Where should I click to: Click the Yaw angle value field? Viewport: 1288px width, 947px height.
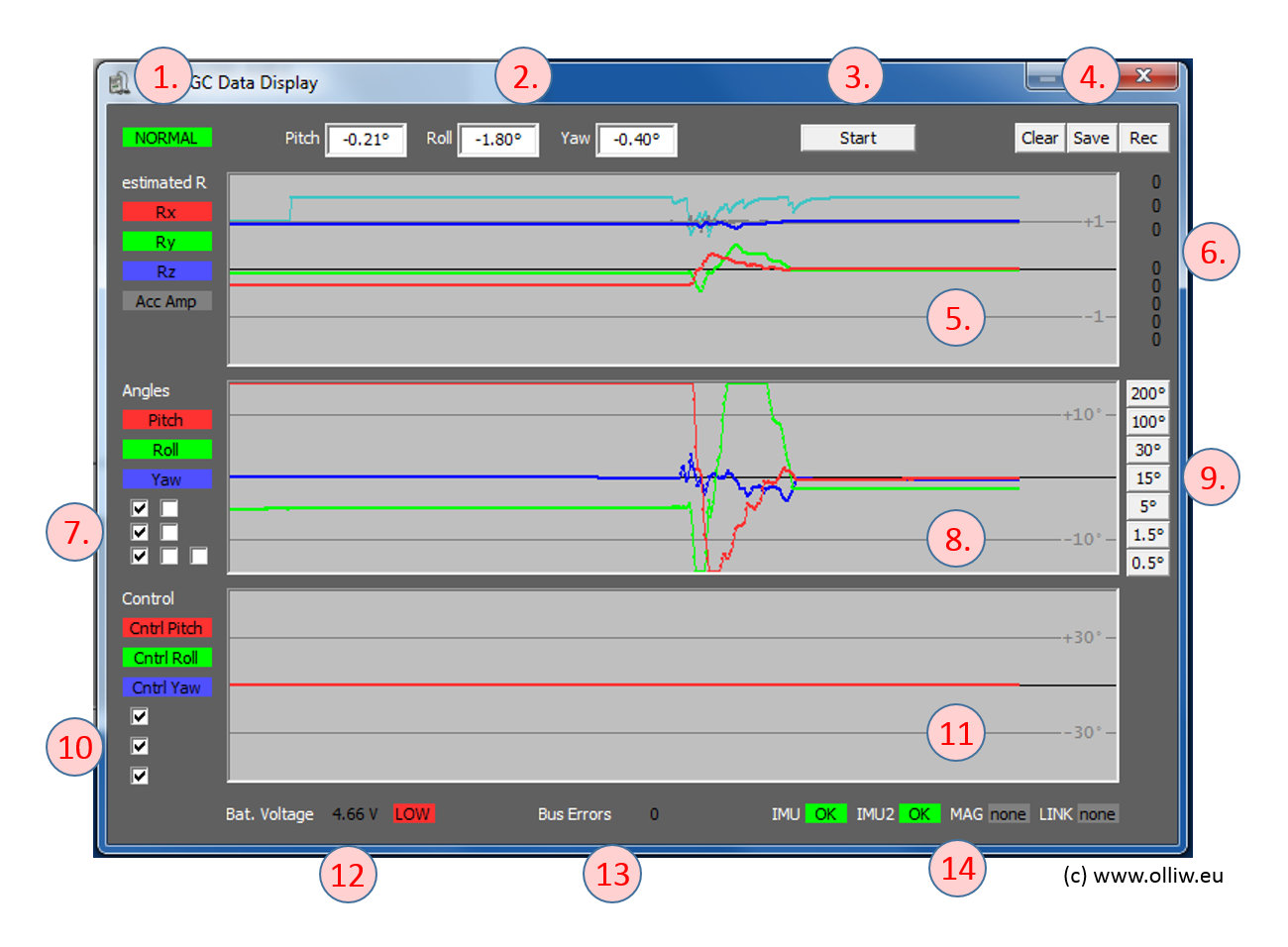click(636, 140)
